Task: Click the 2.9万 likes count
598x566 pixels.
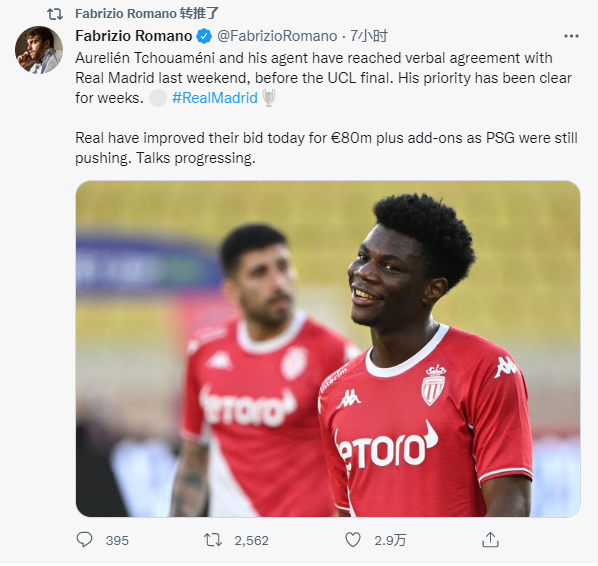Action: [x=390, y=540]
